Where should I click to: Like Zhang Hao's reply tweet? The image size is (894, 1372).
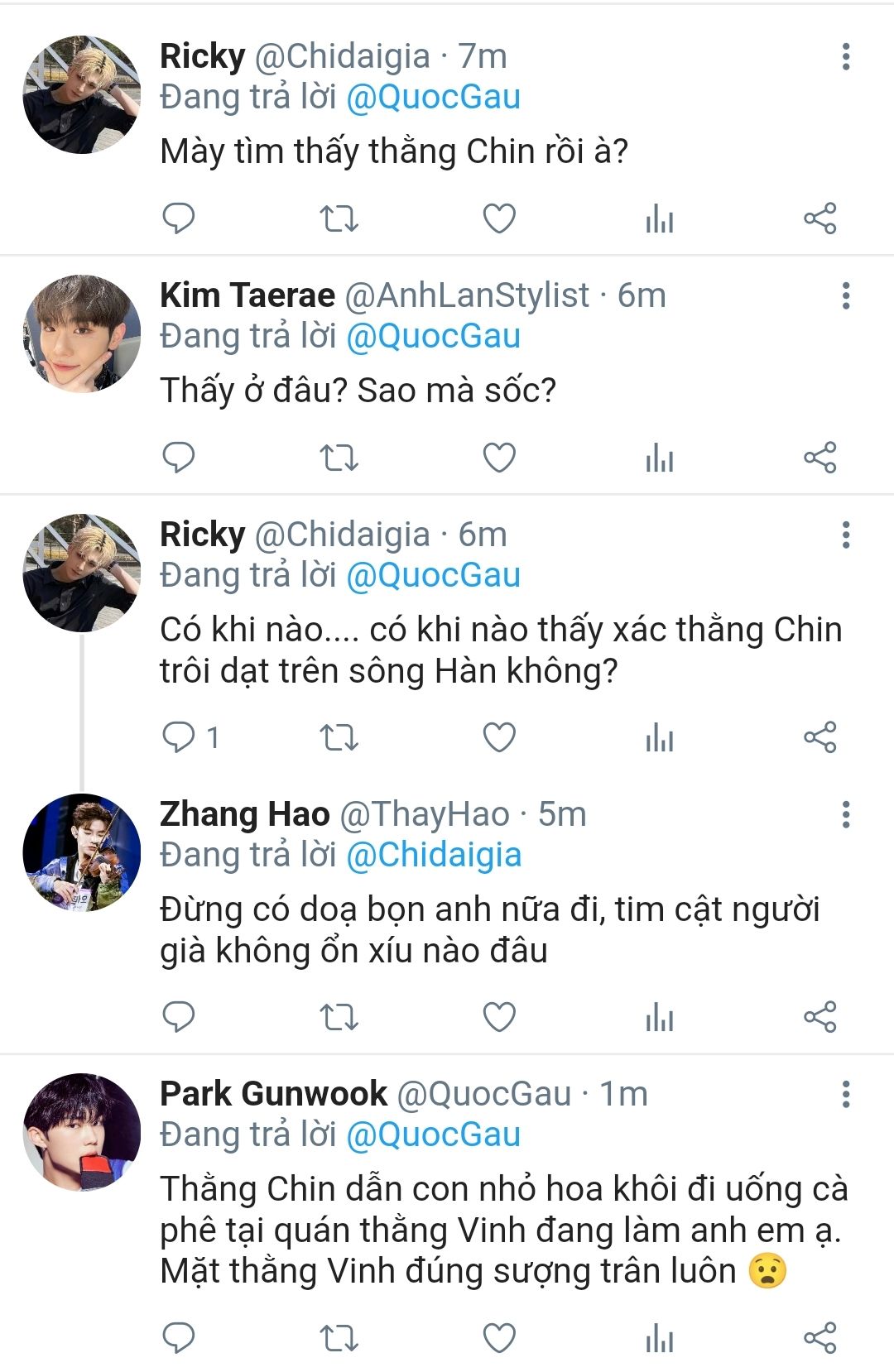tap(499, 1017)
